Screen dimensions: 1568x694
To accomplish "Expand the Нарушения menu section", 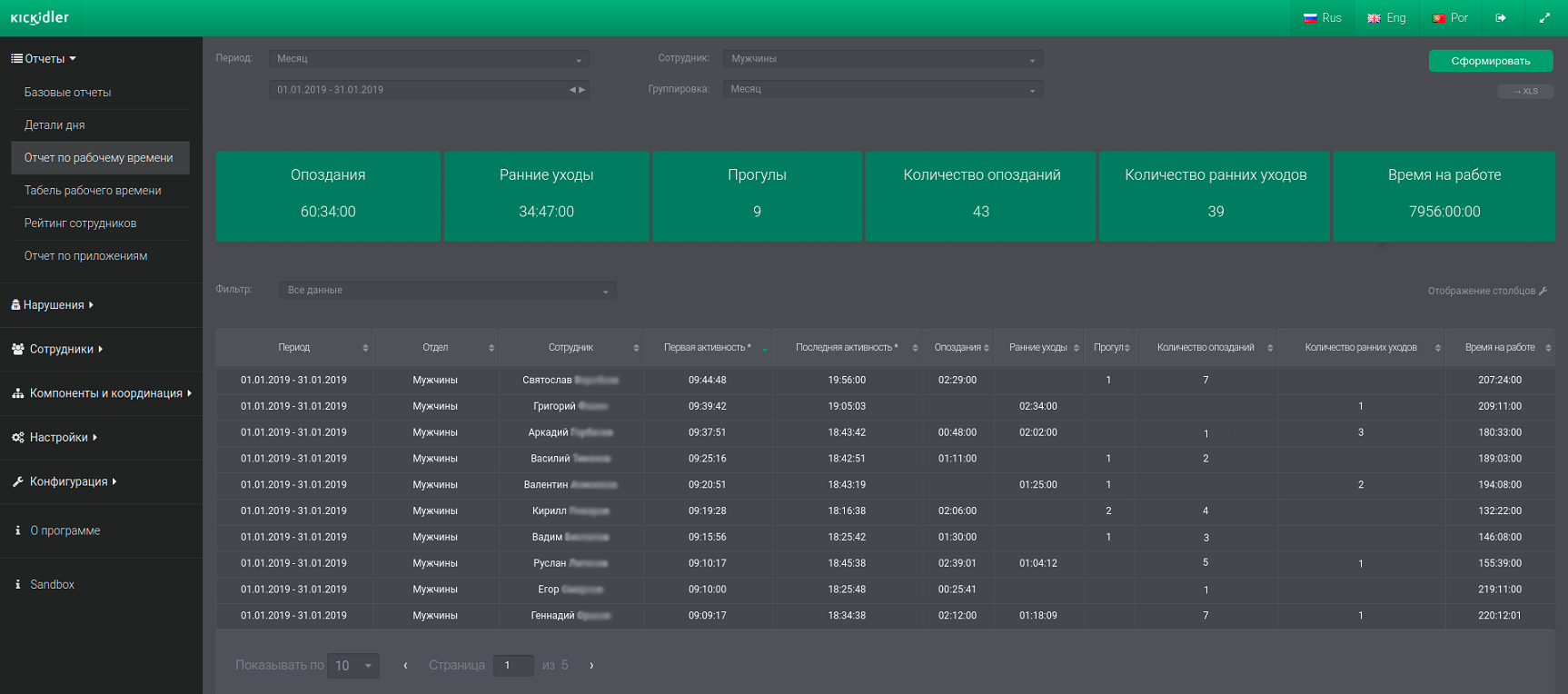I will (x=54, y=305).
